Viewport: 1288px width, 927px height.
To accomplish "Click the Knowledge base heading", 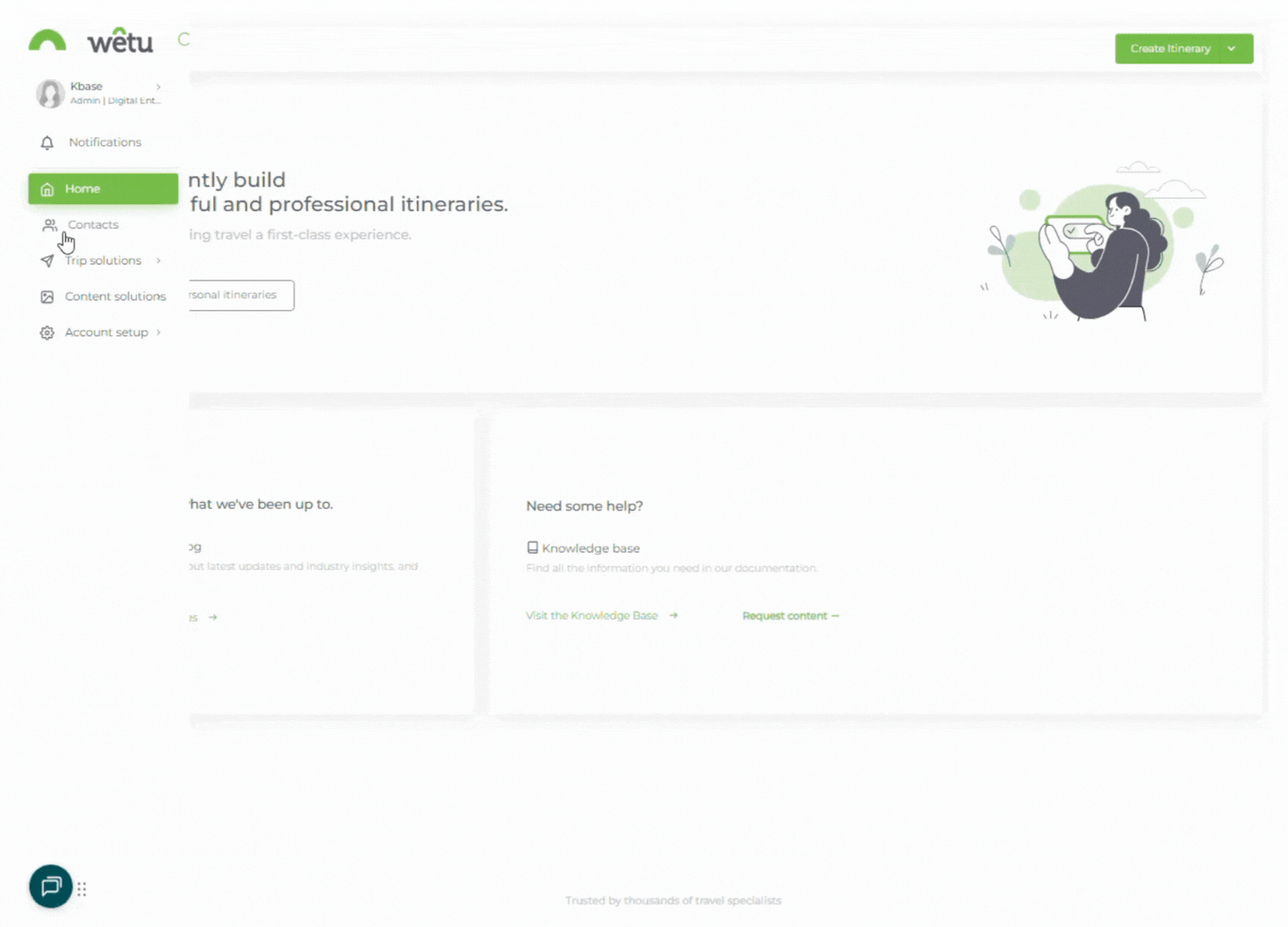I will point(591,548).
